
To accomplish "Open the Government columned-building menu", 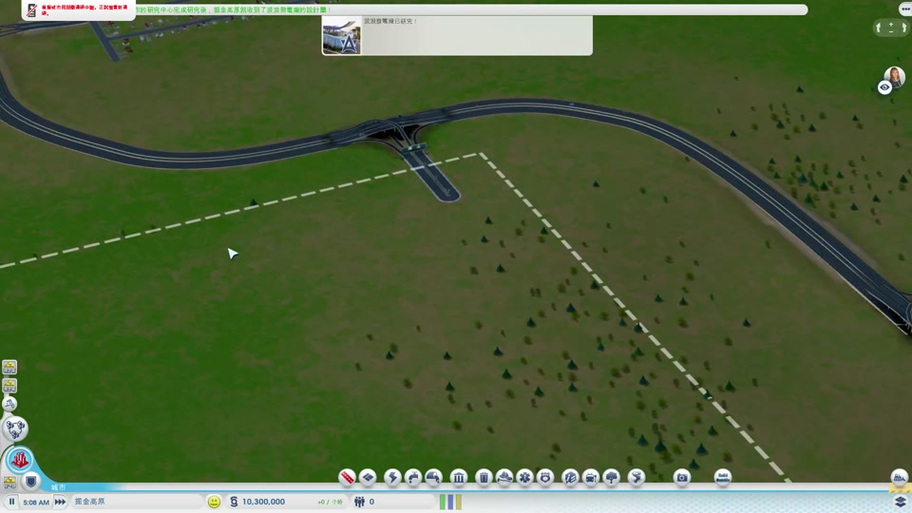I will 458,478.
